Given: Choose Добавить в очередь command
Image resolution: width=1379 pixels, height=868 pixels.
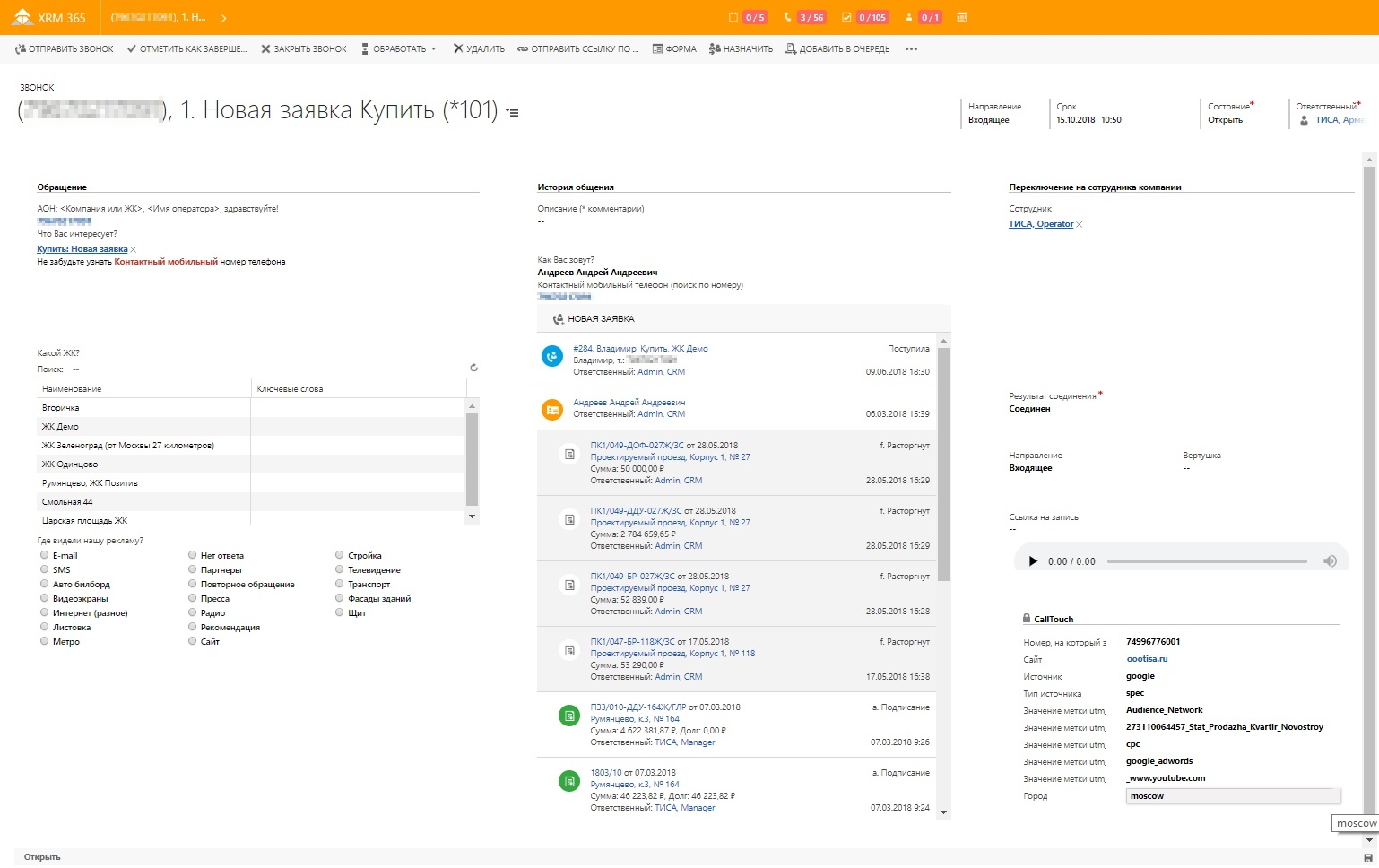Looking at the screenshot, I should click(x=837, y=49).
